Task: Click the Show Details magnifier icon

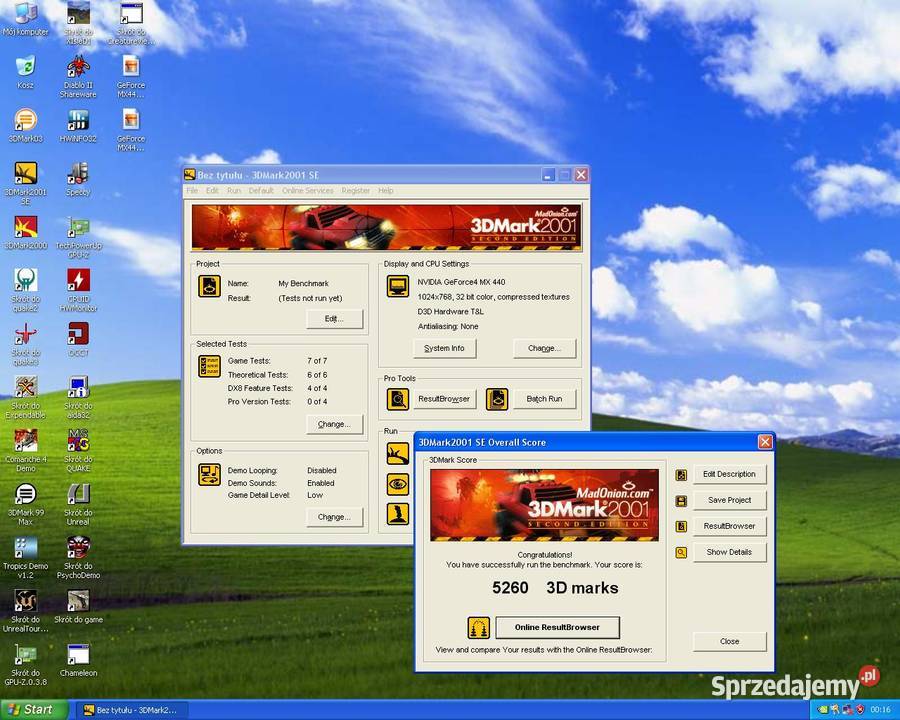Action: click(x=681, y=552)
